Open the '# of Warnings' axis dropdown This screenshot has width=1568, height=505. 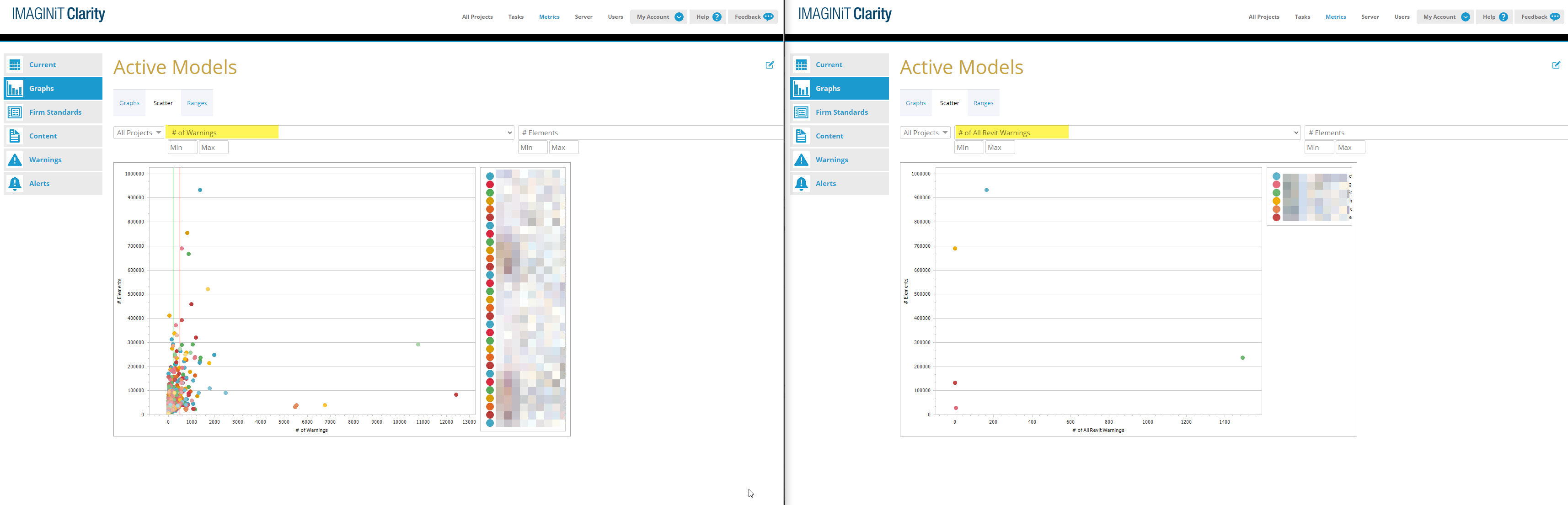tap(509, 133)
